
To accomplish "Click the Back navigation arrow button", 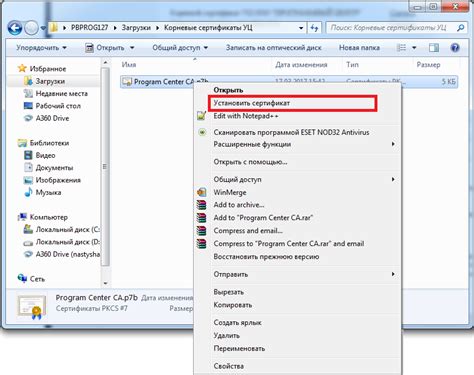I will pos(15,28).
